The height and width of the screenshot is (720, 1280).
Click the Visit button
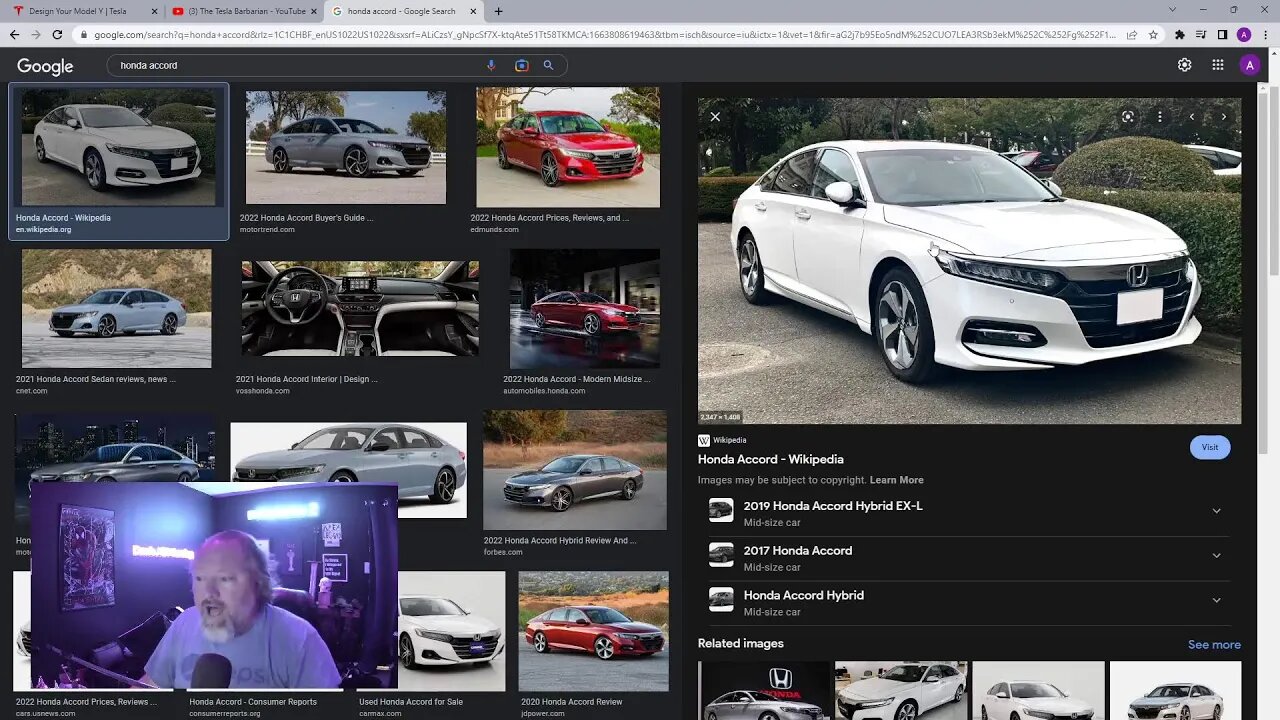pyautogui.click(x=1210, y=447)
